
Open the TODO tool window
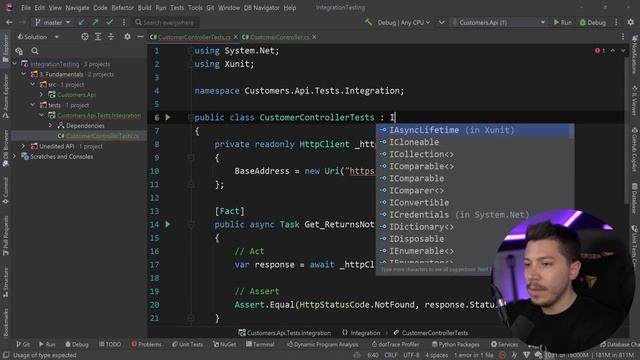click(x=110, y=344)
